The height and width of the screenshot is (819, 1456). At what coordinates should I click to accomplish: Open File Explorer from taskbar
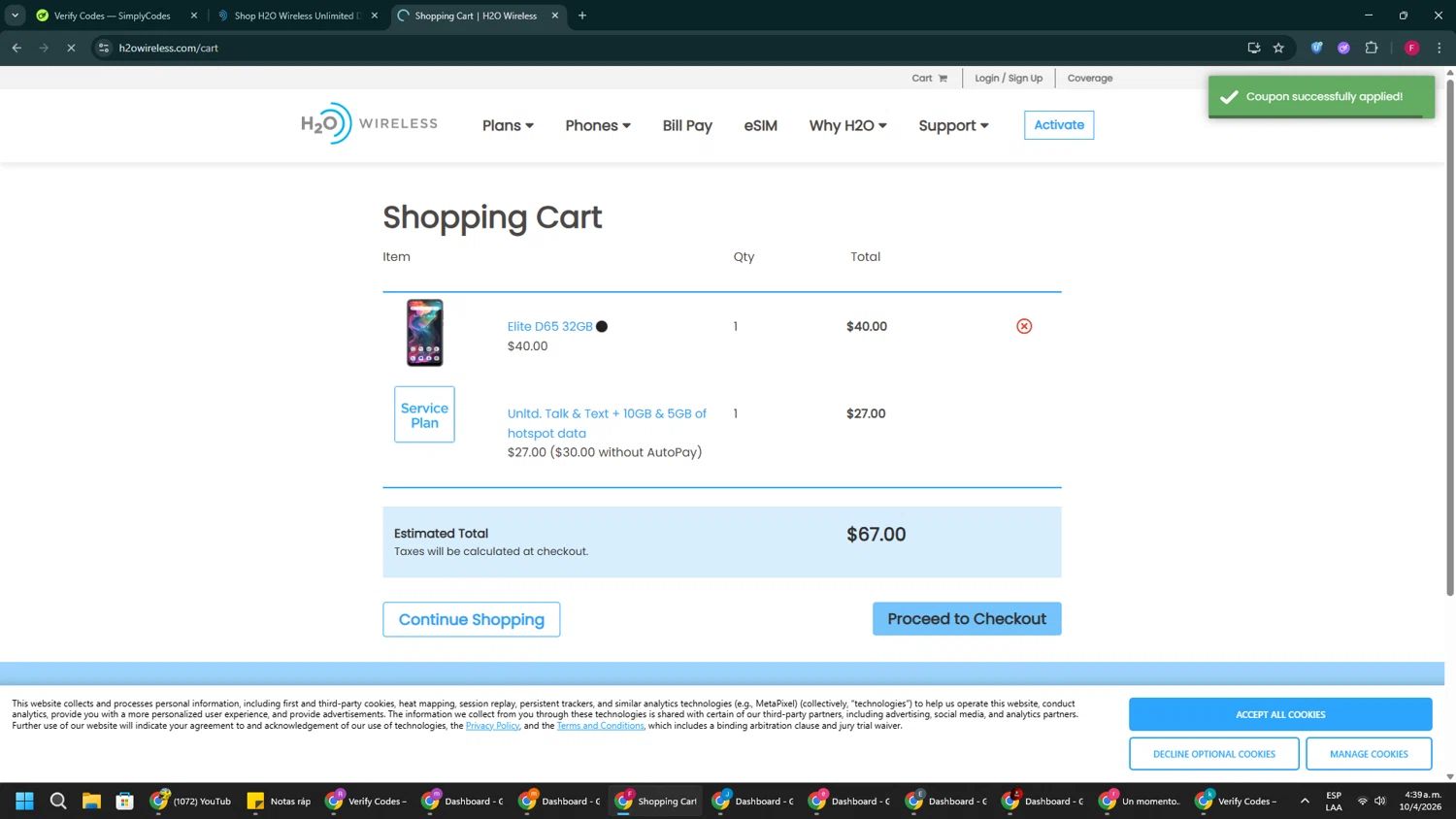pyautogui.click(x=91, y=802)
